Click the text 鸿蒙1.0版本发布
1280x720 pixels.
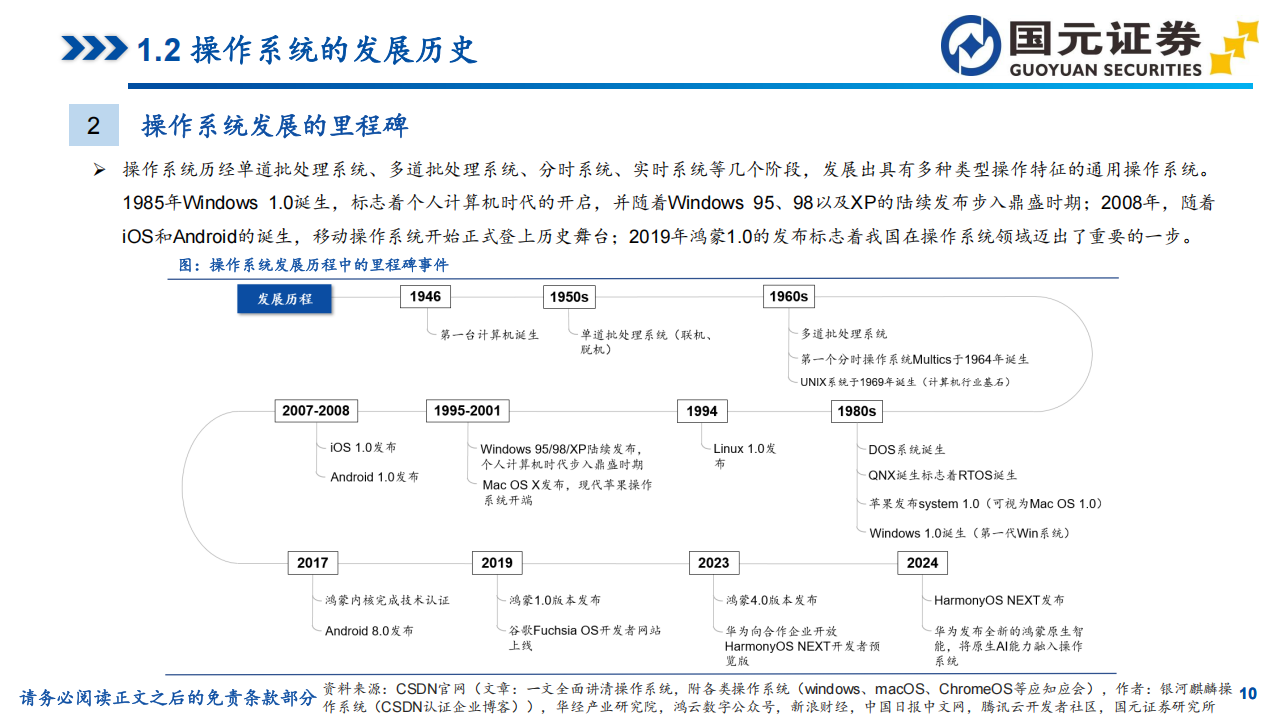click(555, 600)
